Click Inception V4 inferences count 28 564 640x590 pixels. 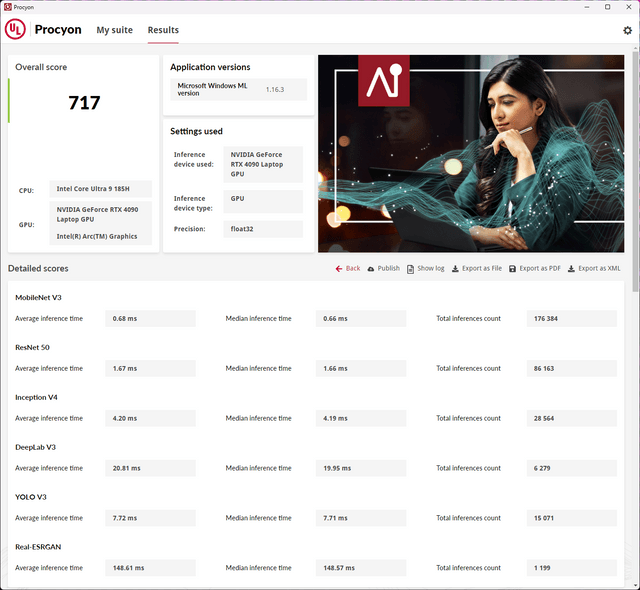tap(571, 418)
